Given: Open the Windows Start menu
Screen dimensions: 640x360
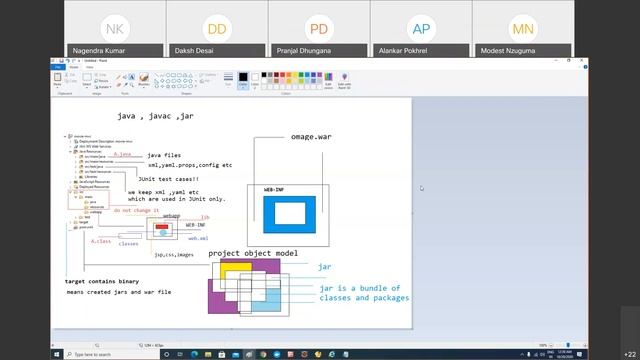Looking at the screenshot, I should [56, 354].
